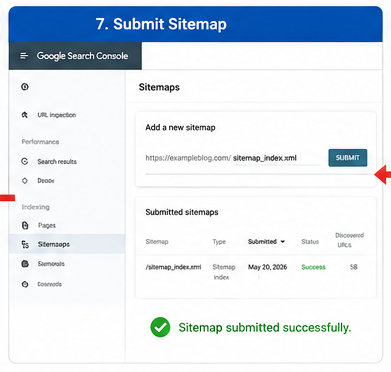Click the Google Search Console title
Screen dimensions: 391x372
pyautogui.click(x=82, y=56)
